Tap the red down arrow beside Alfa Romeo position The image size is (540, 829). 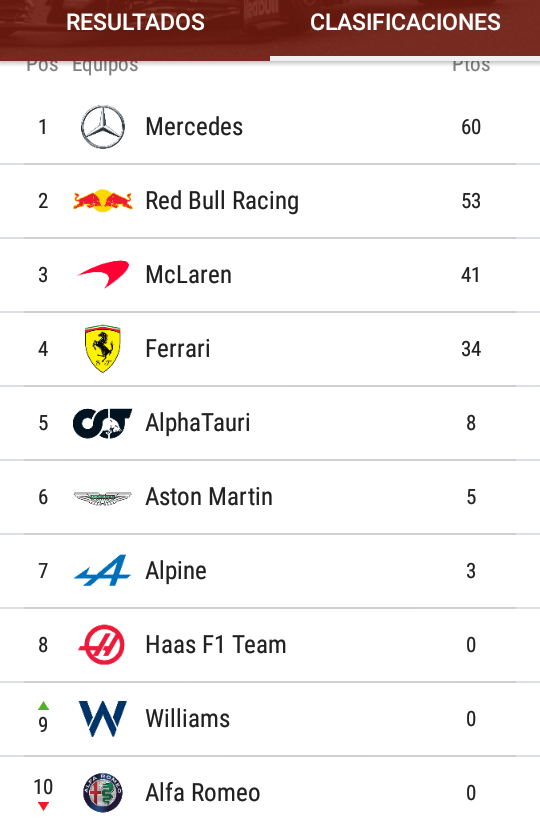click(43, 806)
